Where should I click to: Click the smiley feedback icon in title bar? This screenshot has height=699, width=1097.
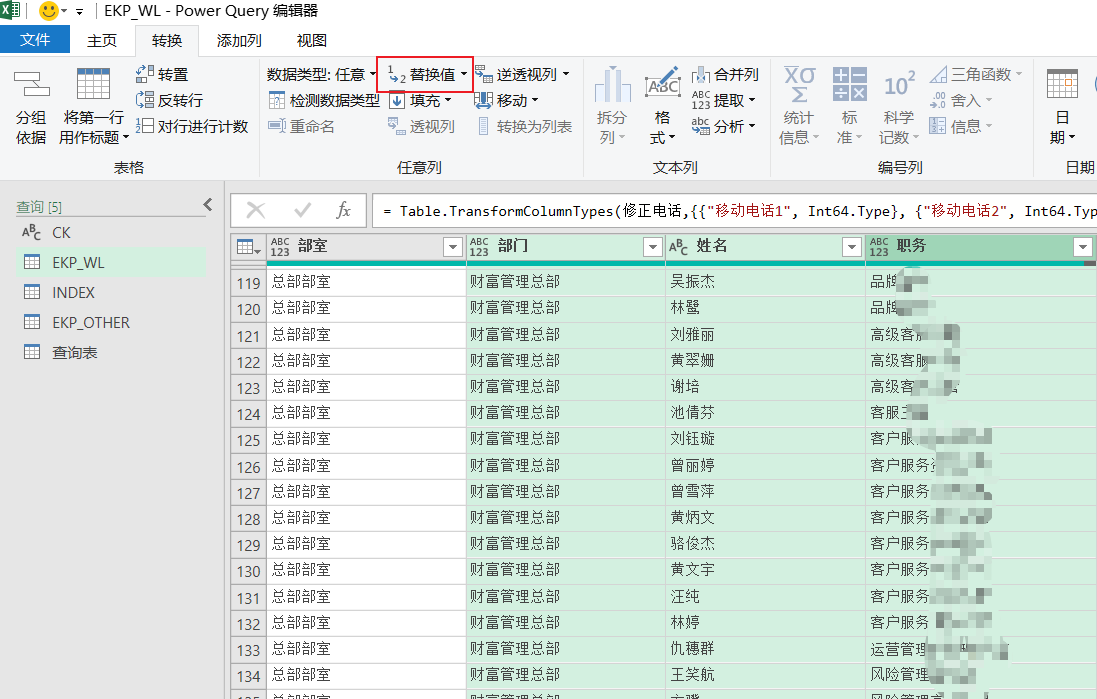(x=48, y=10)
